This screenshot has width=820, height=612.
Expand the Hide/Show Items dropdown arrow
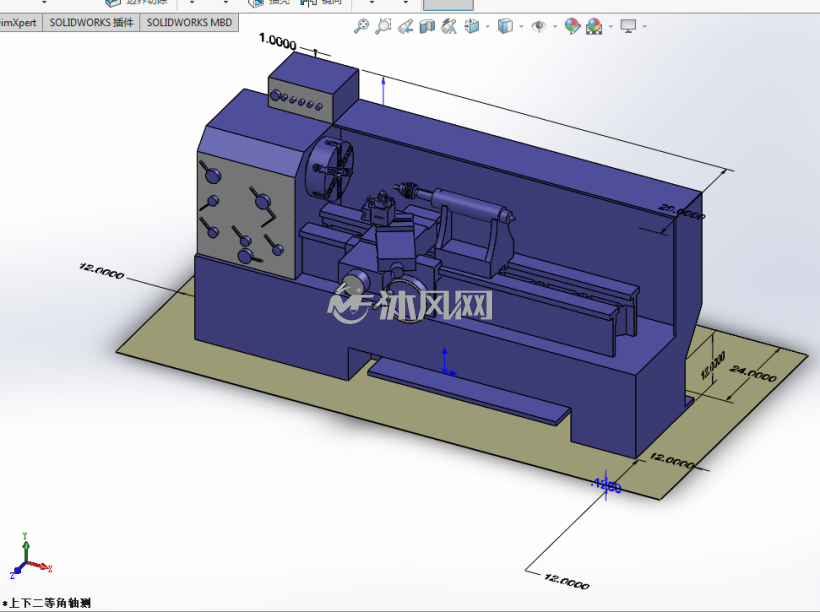(555, 26)
